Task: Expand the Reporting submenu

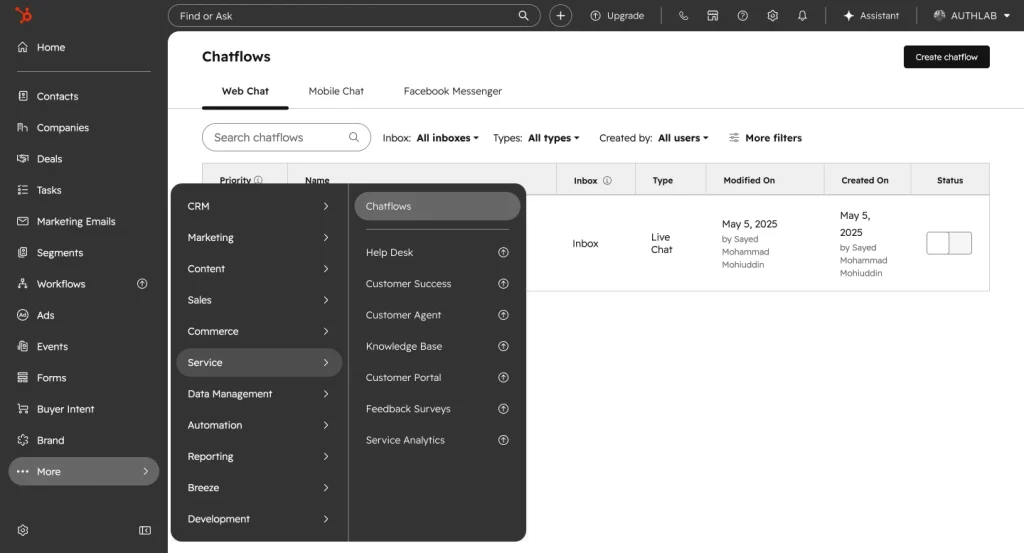Action: (x=259, y=457)
